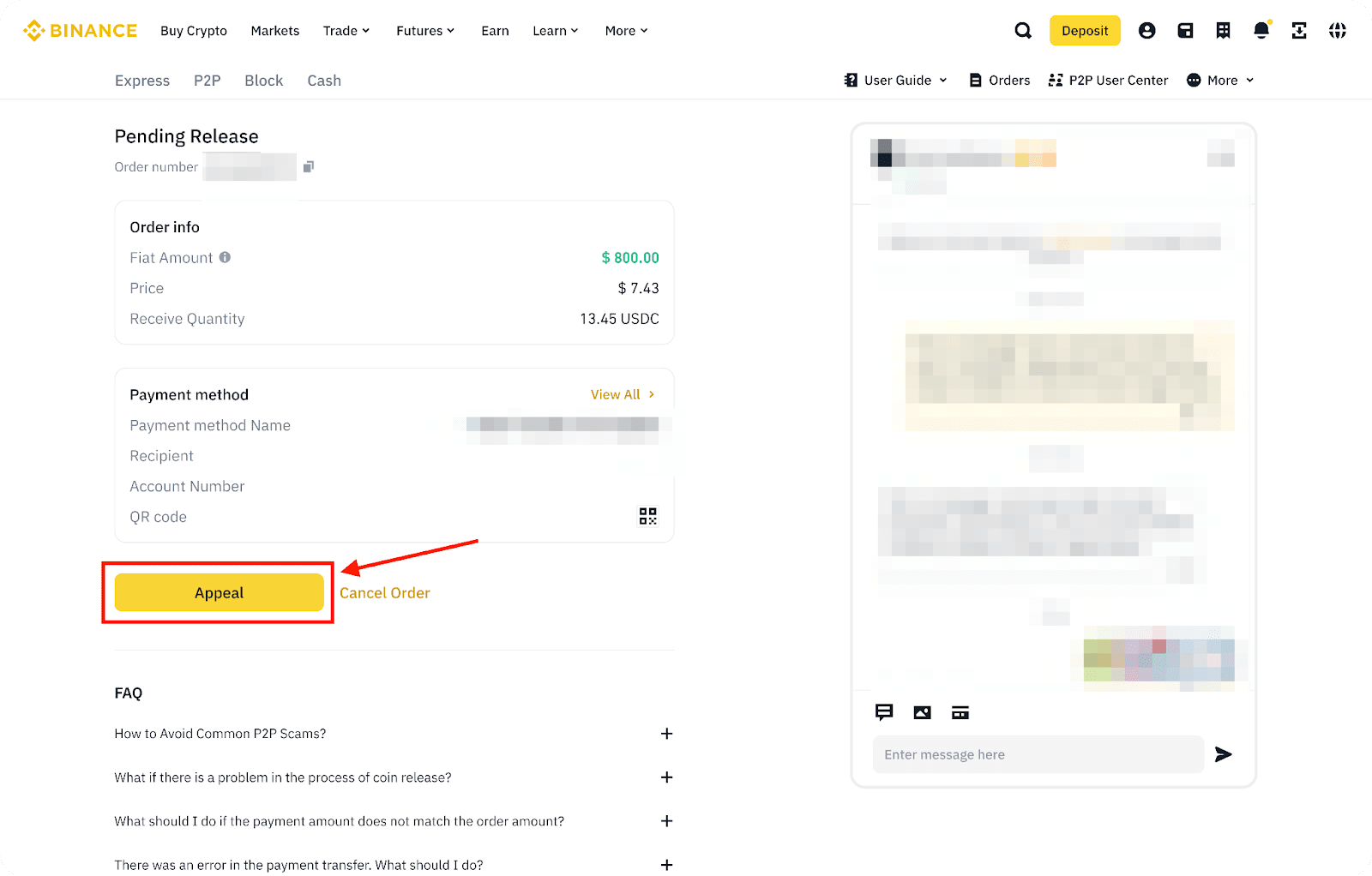Open the Futures dropdown menu
1372x876 pixels.
point(425,31)
